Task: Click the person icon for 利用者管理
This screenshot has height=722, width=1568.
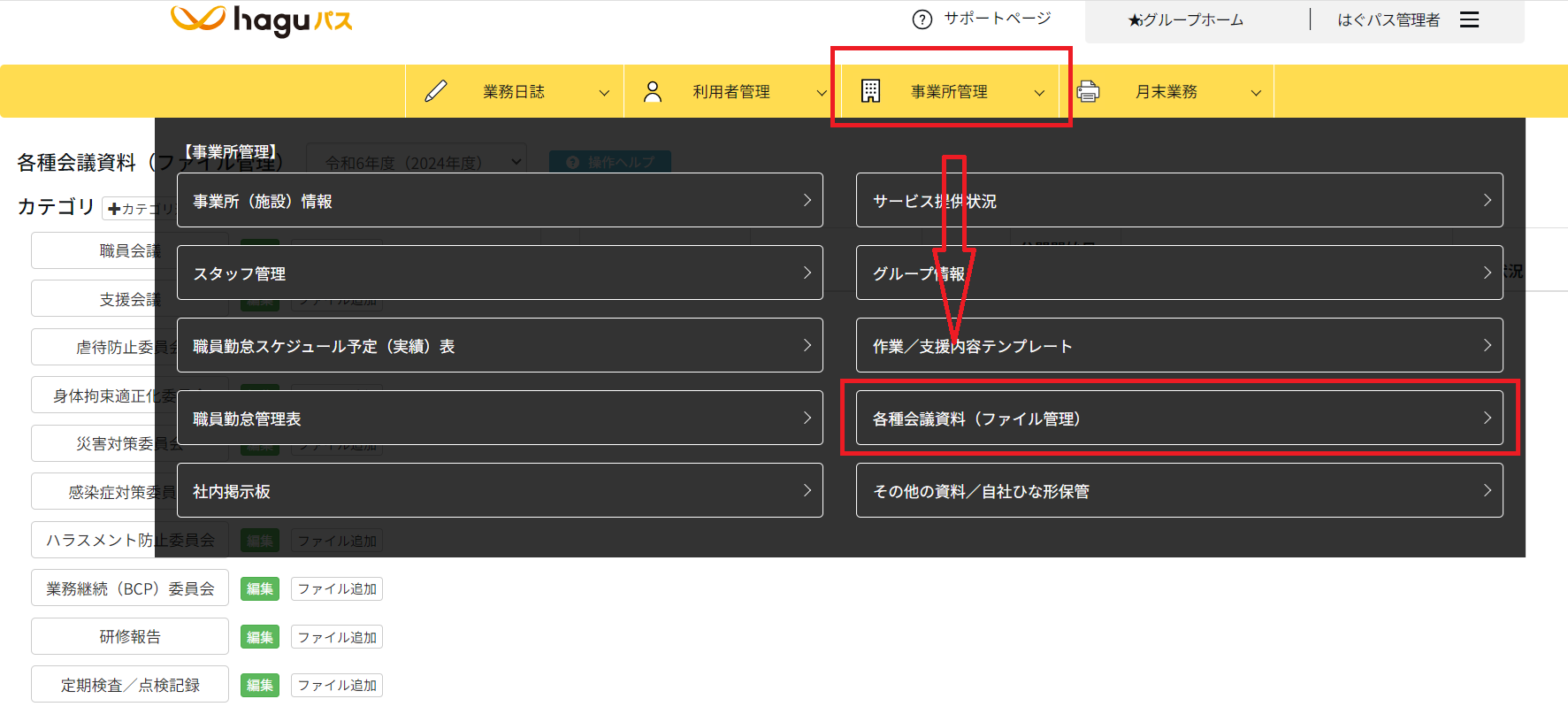Action: pos(653,91)
